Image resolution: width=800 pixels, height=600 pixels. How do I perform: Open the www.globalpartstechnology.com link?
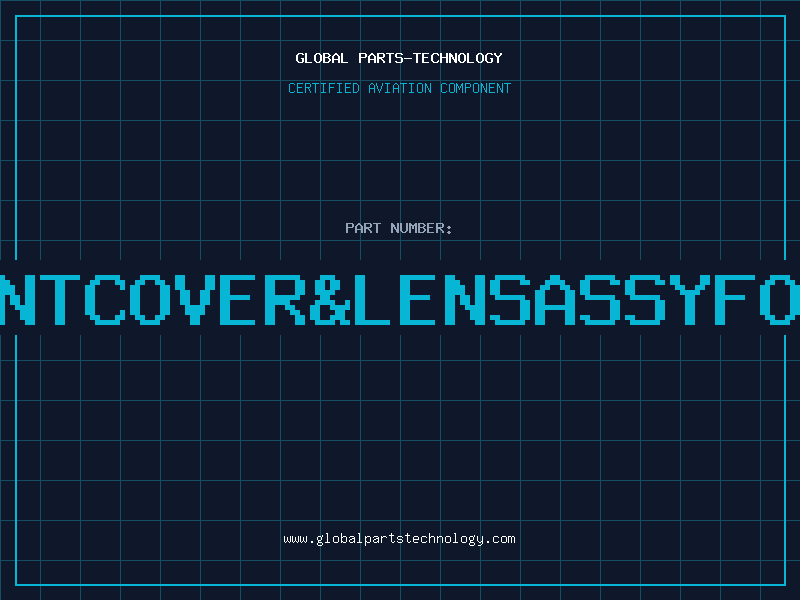pos(399,539)
